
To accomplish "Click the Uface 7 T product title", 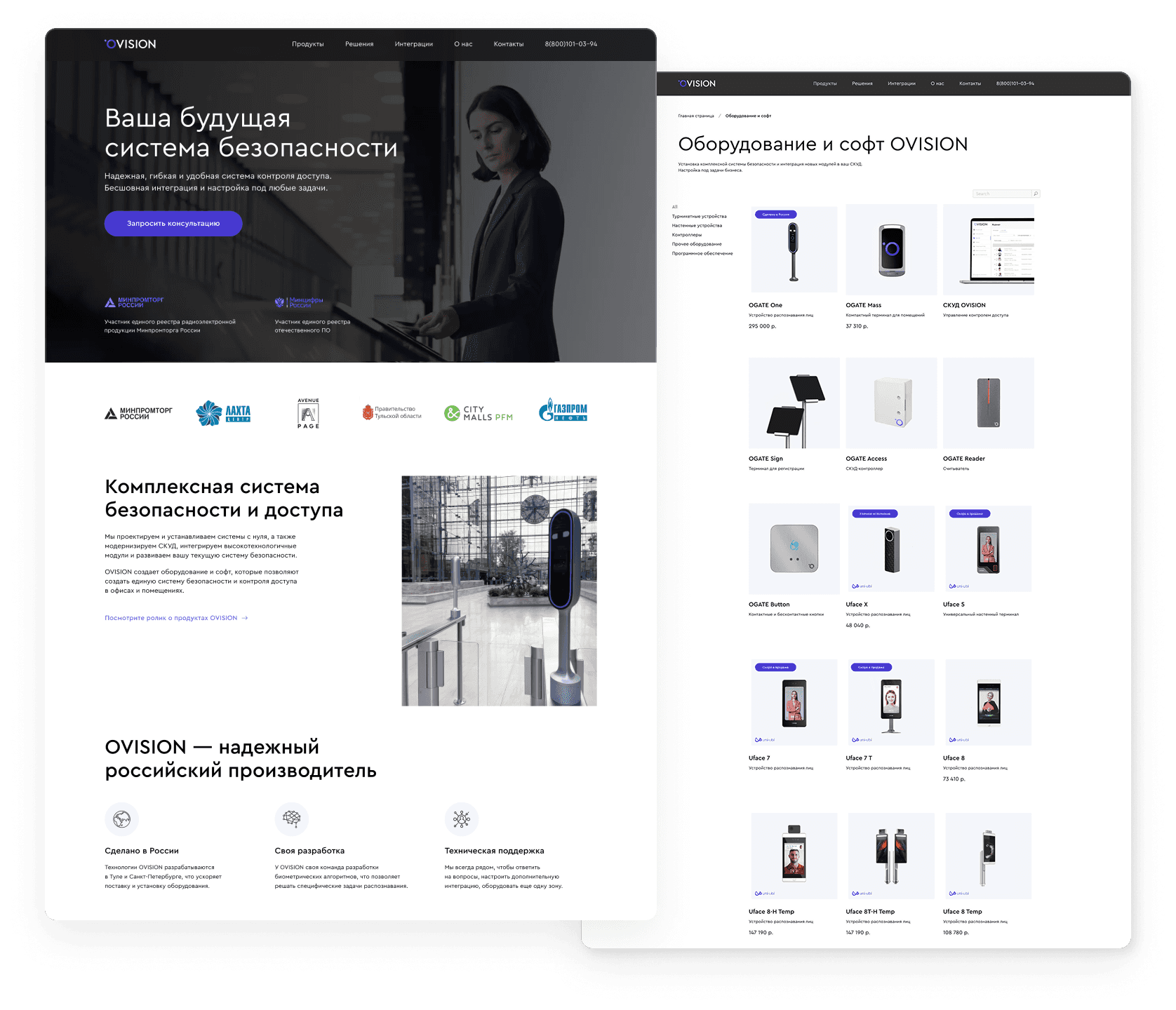I will pos(859,758).
